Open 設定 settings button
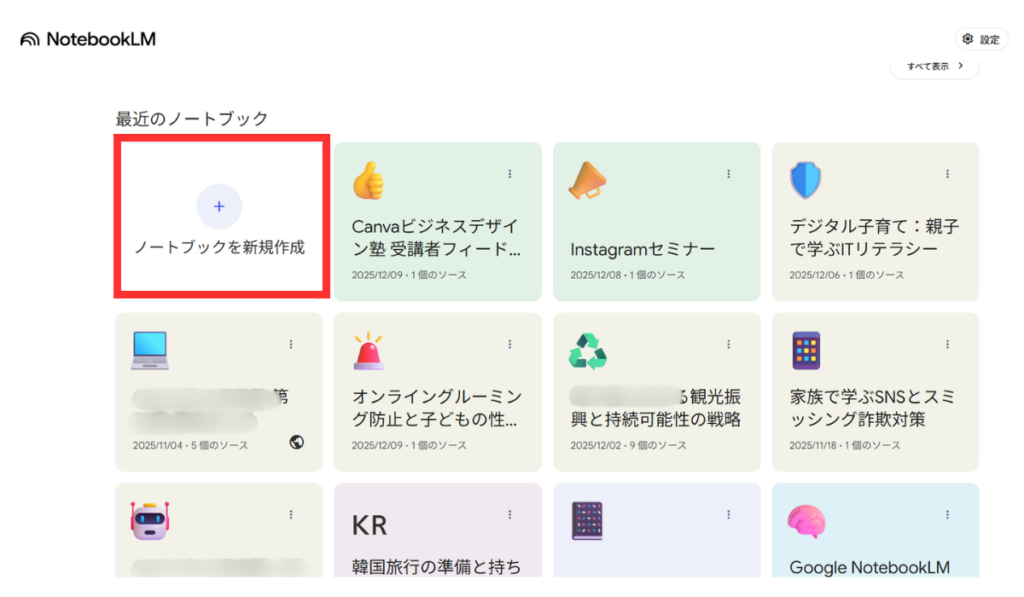Viewport: 1024px width, 597px height. [x=981, y=39]
